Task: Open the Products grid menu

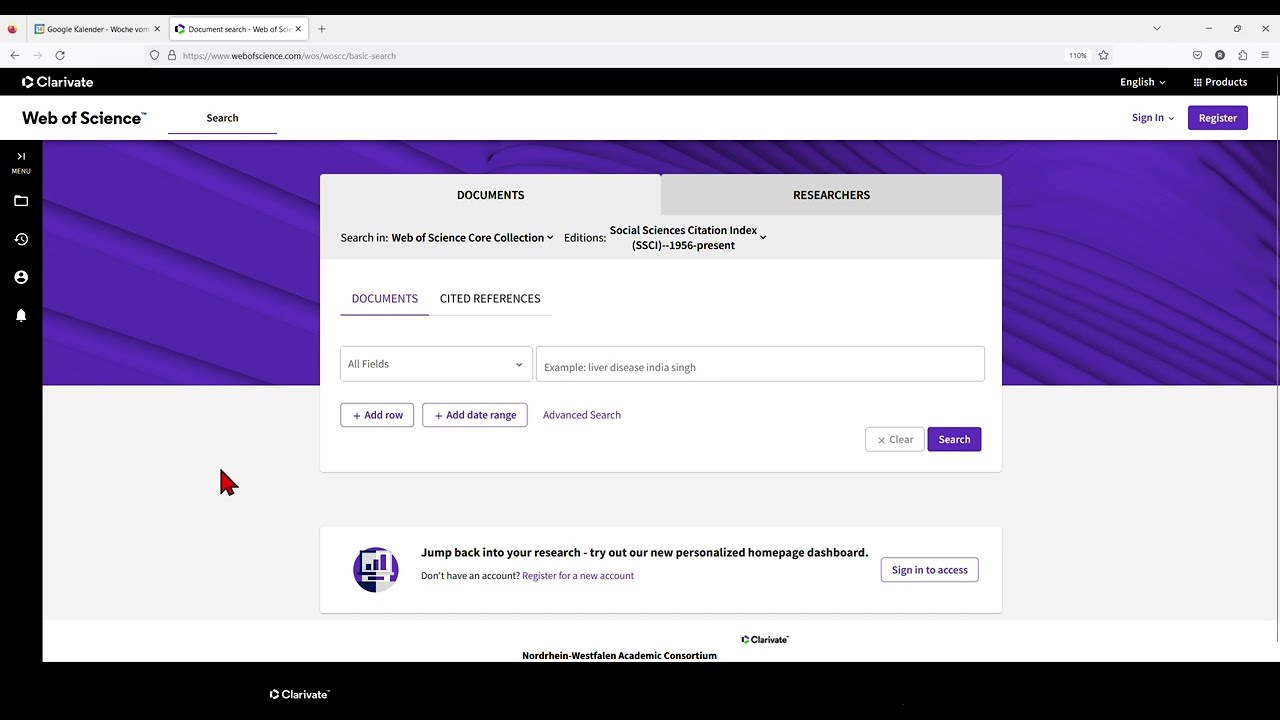Action: tap(1220, 82)
